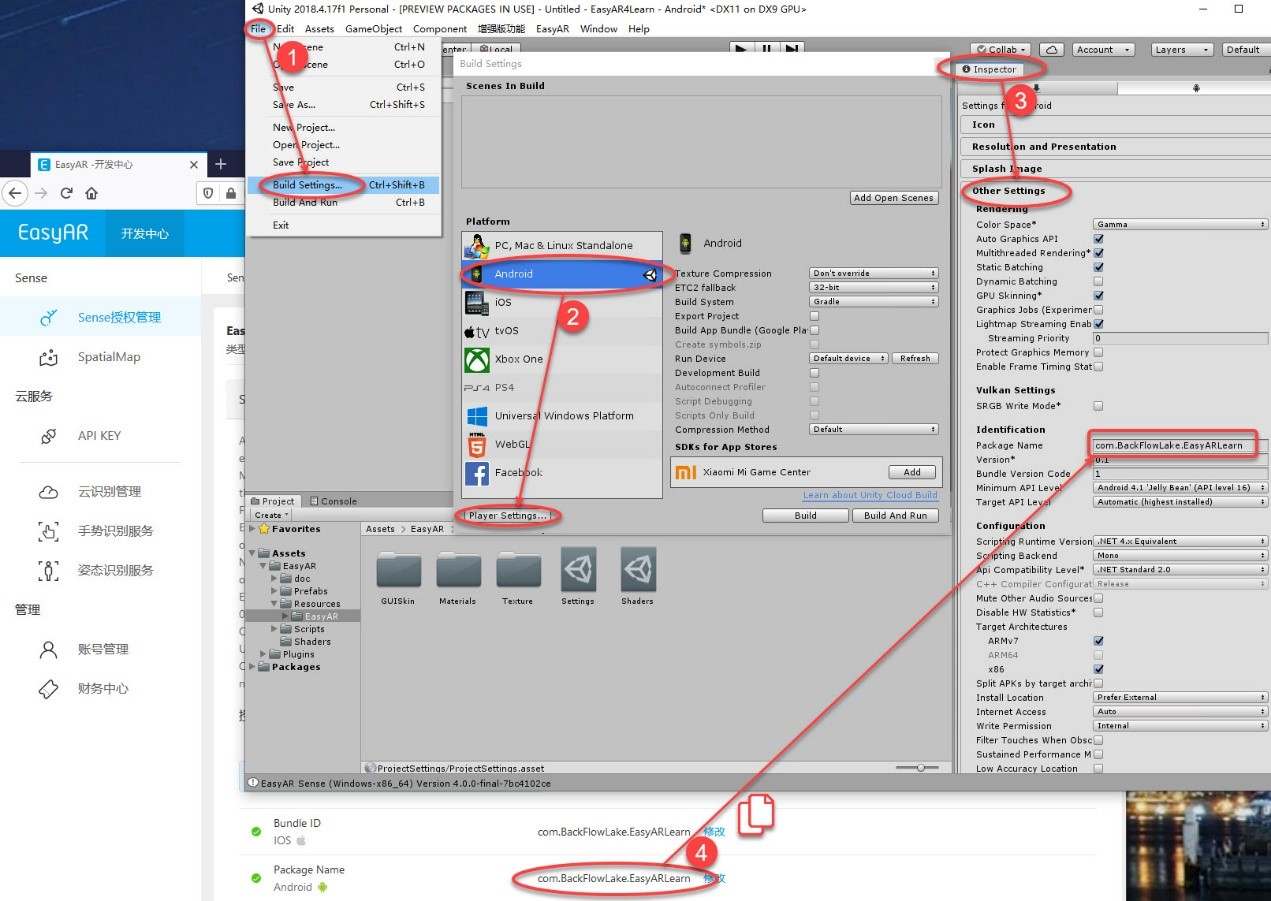Open Color Space Gamma dropdown
Screen dimensions: 1271x901
(1181, 224)
